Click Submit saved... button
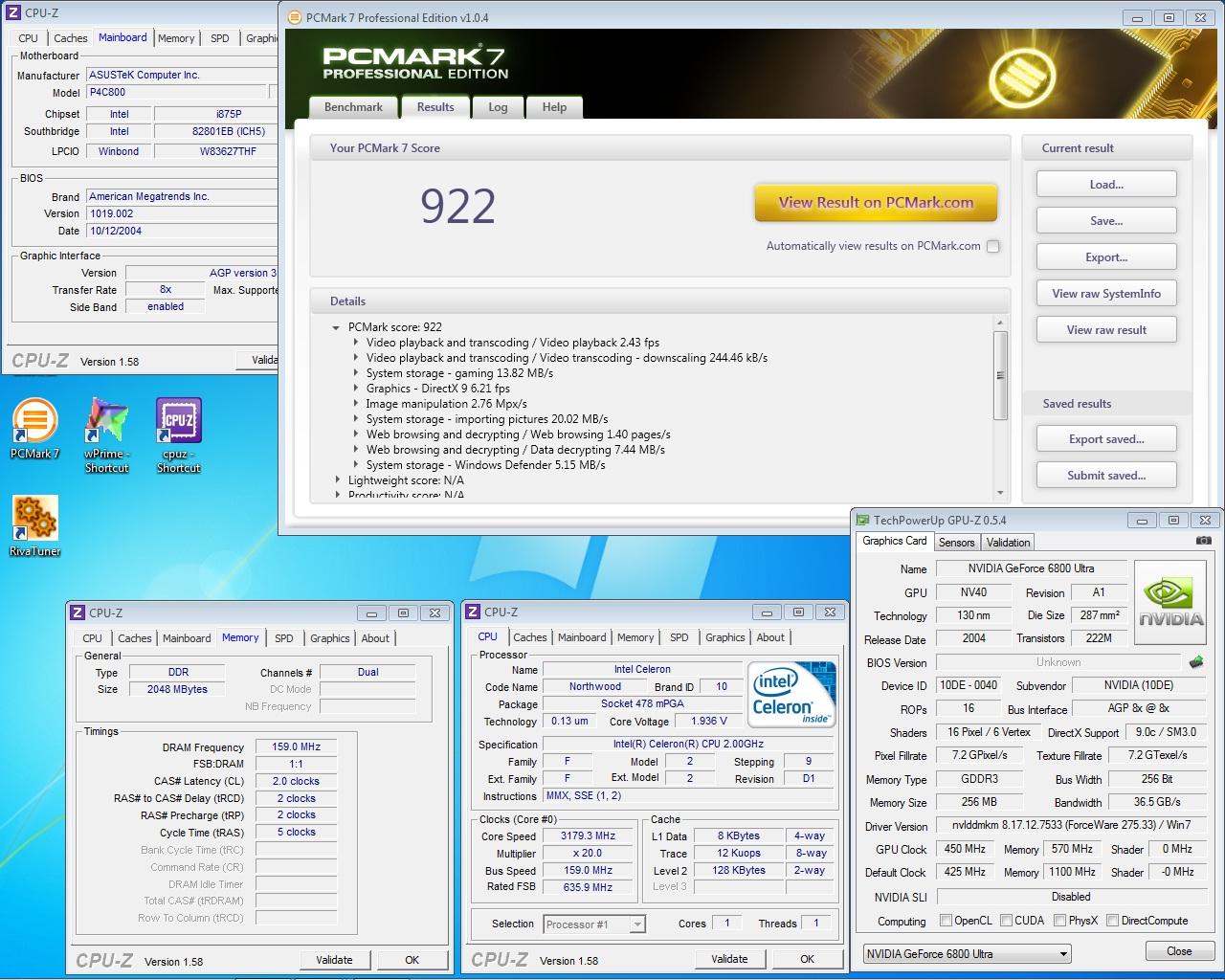The height and width of the screenshot is (980, 1225). [x=1106, y=476]
